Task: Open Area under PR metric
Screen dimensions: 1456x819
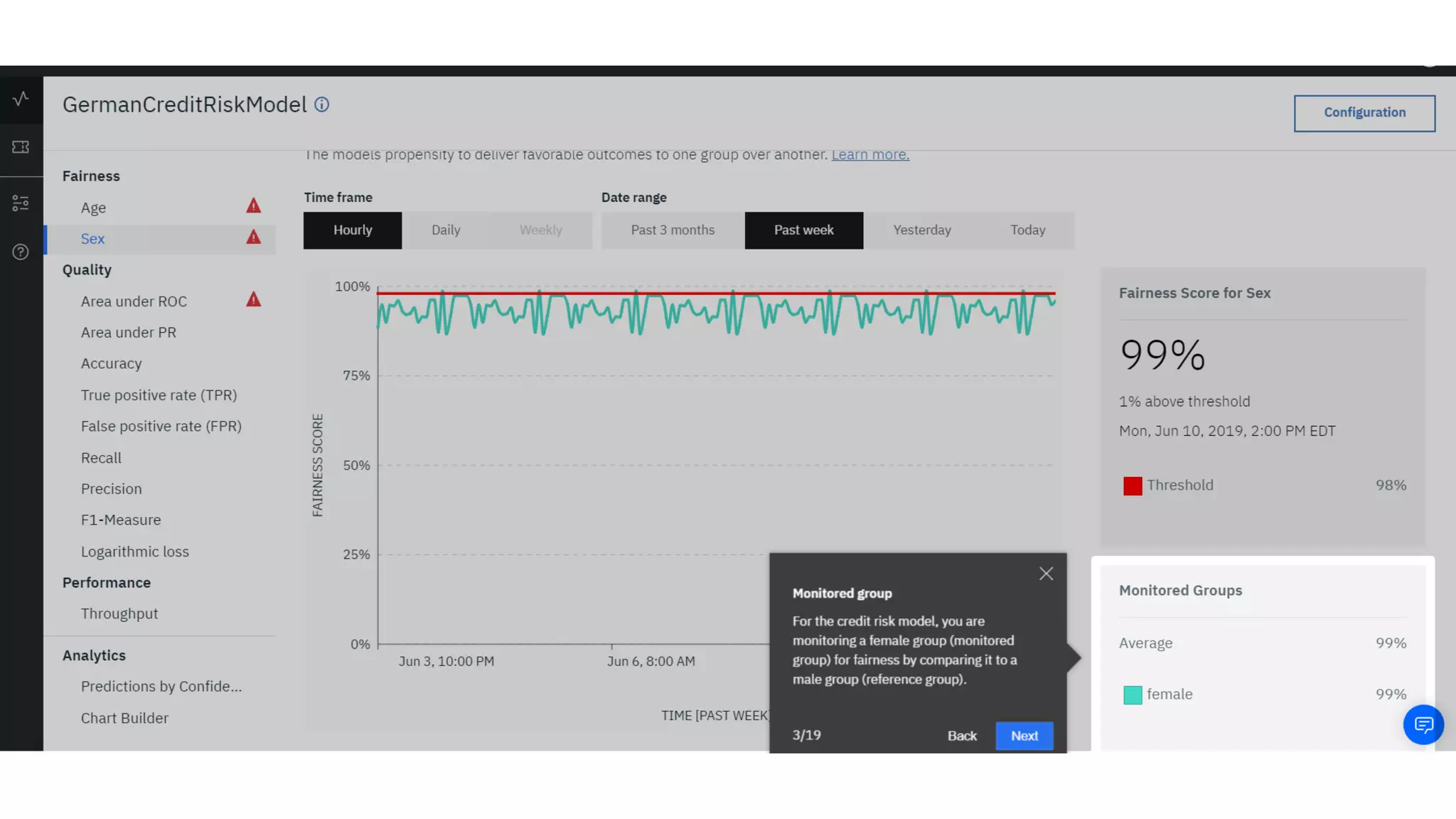Action: 129,332
